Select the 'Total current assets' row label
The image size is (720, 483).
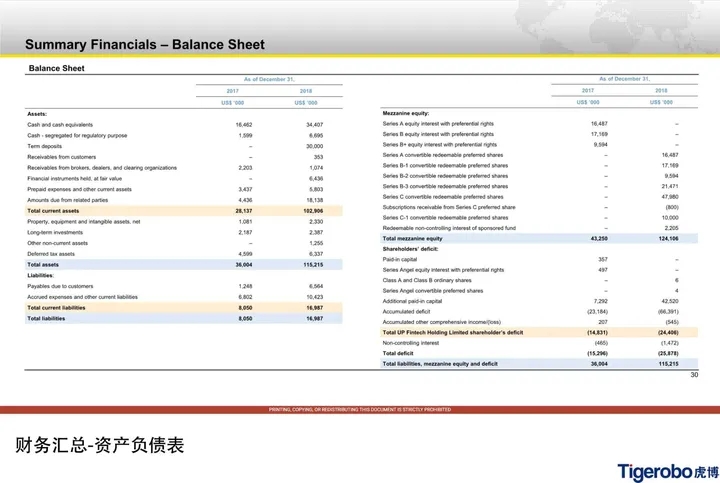53,211
